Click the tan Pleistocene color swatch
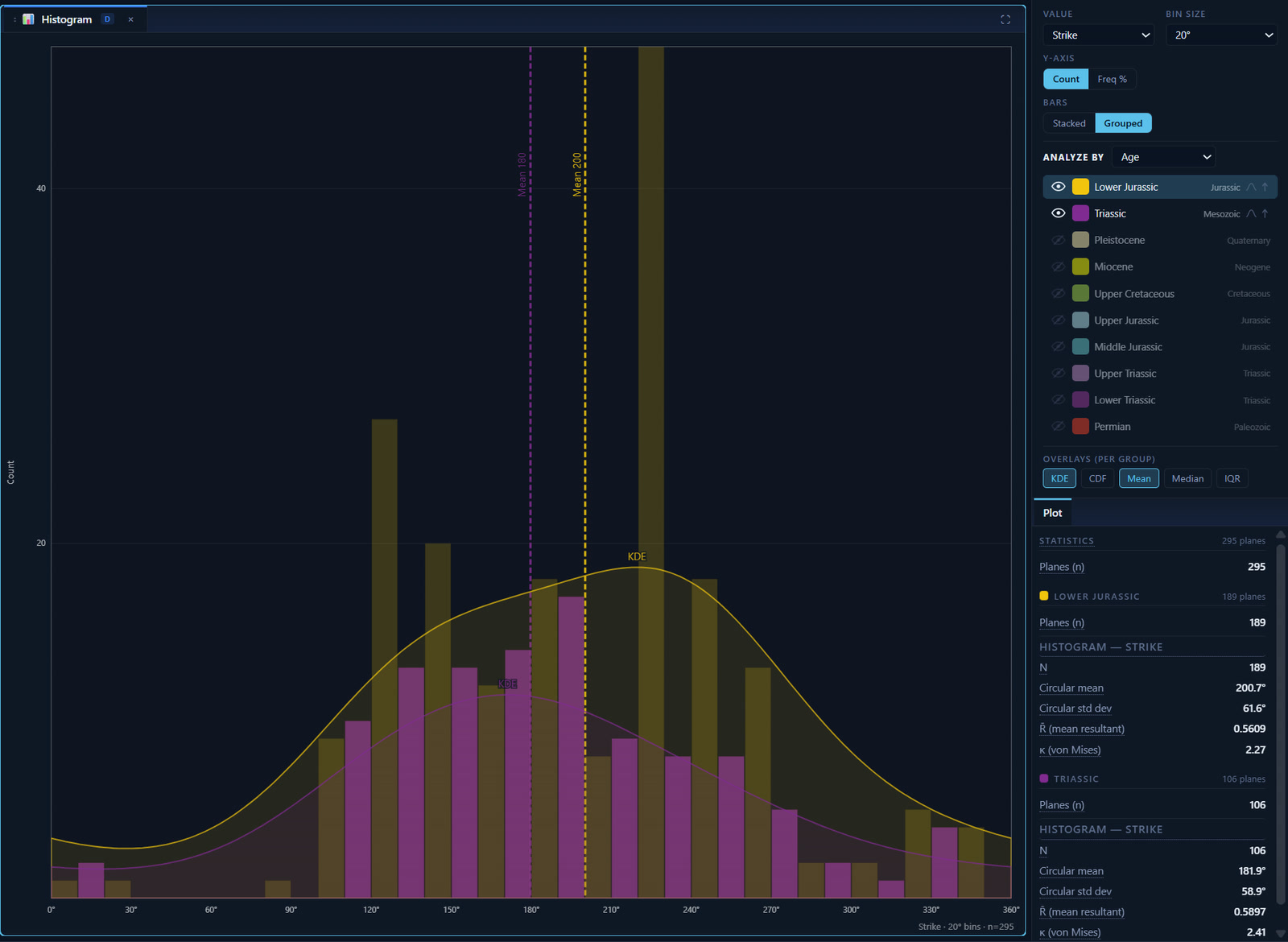This screenshot has width=1288, height=942. pyautogui.click(x=1080, y=240)
